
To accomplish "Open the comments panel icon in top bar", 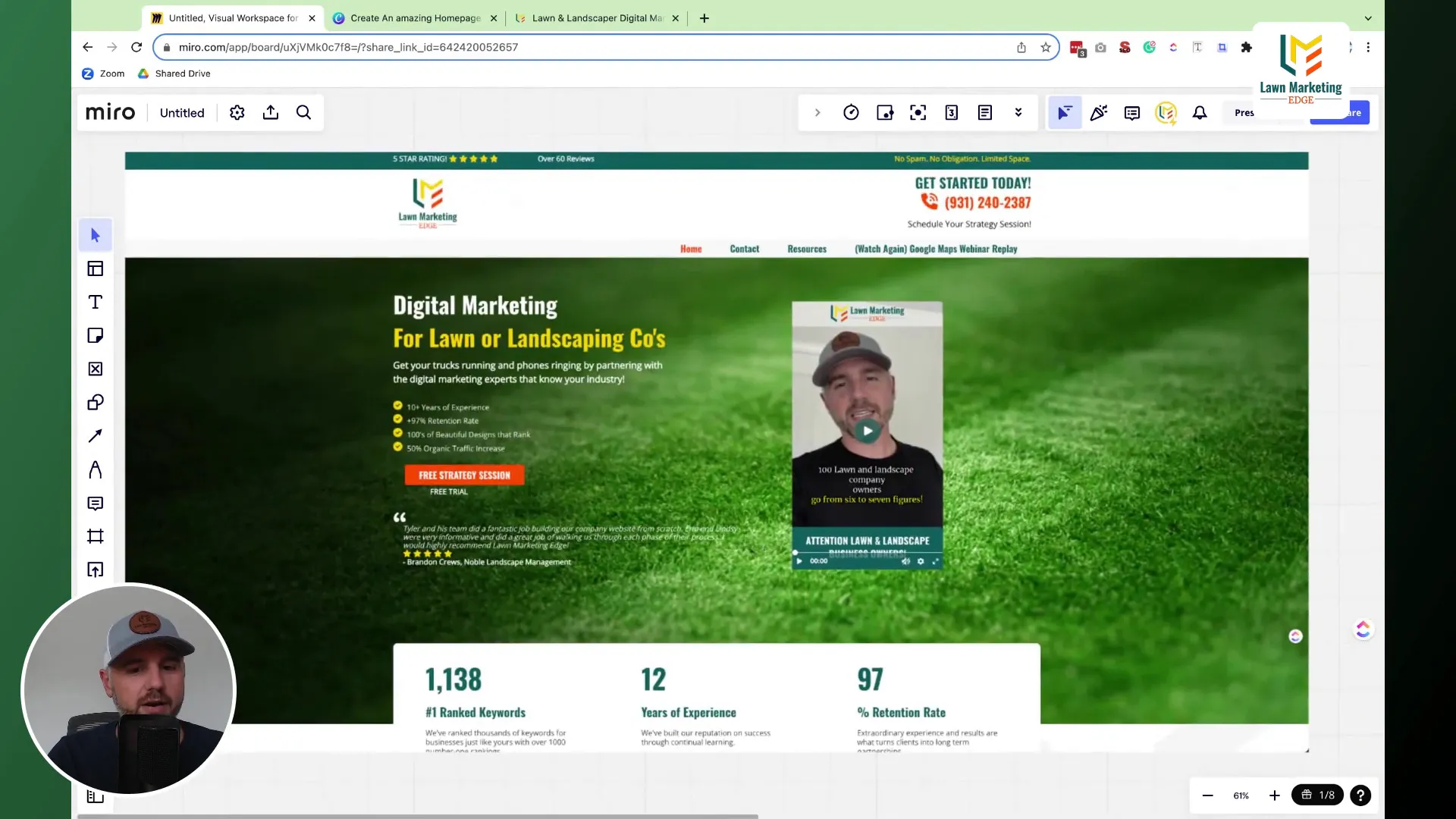I will 1131,112.
